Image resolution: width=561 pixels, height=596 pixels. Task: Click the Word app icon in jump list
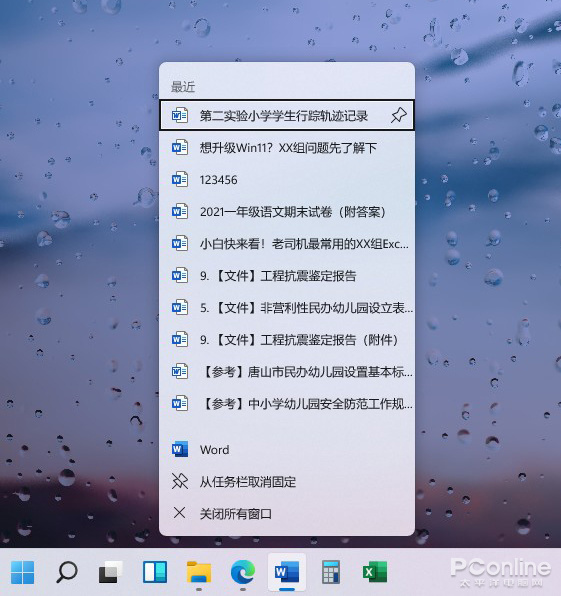coord(180,449)
